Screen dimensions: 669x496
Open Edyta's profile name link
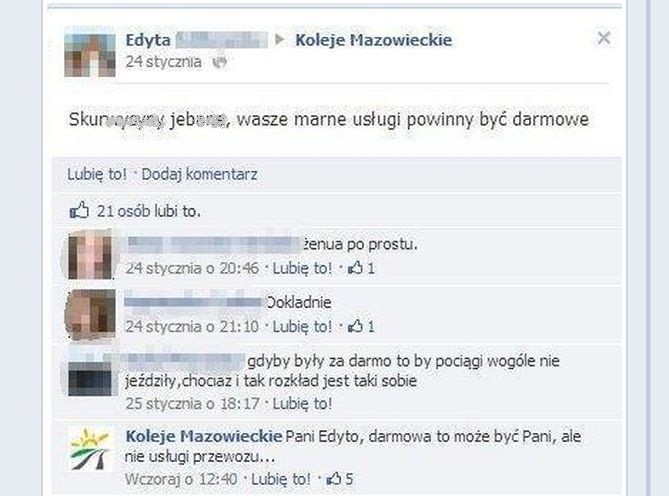148,41
